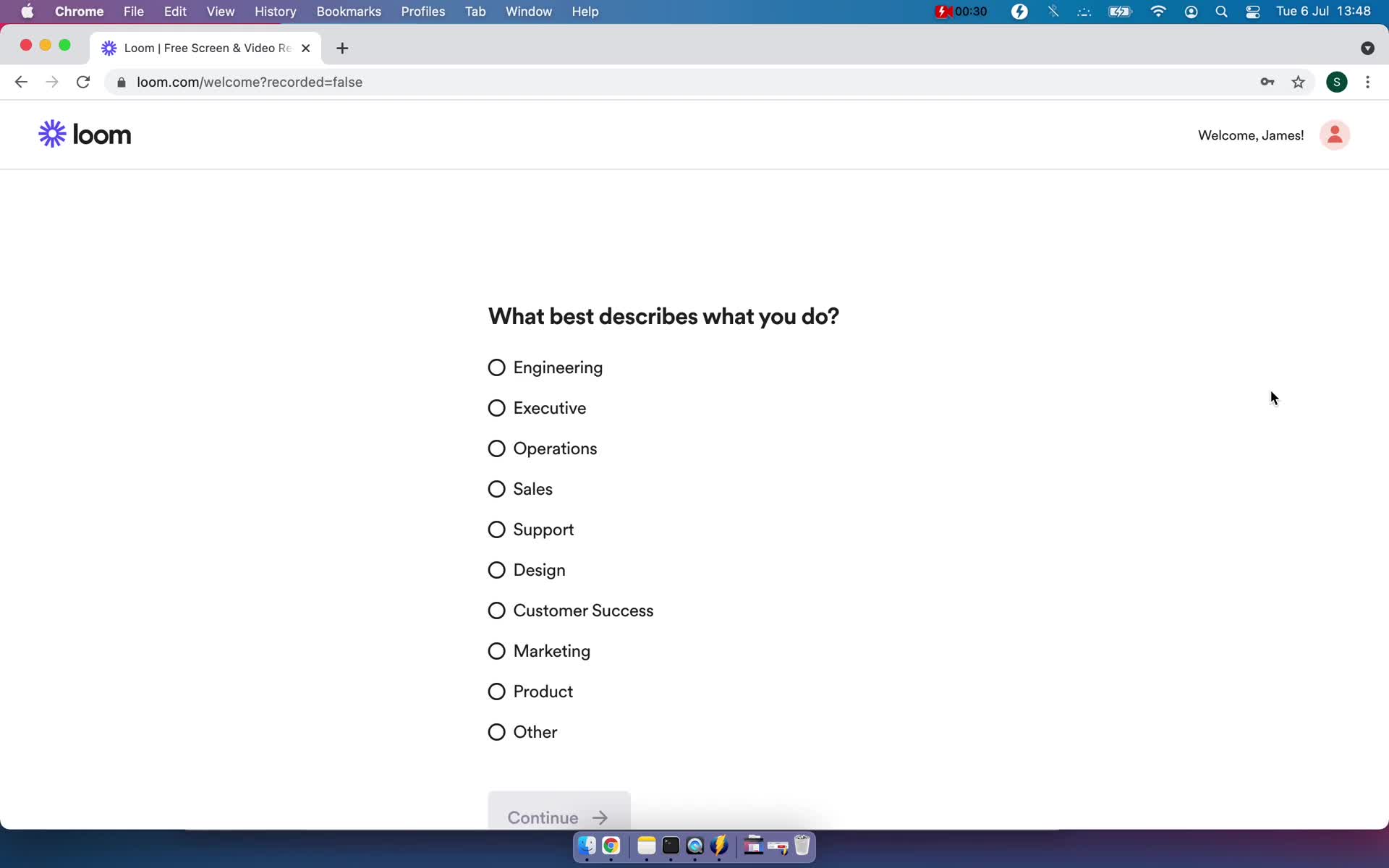Viewport: 1389px width, 868px height.
Task: Click the Bookmarks menu item
Action: pos(349,11)
